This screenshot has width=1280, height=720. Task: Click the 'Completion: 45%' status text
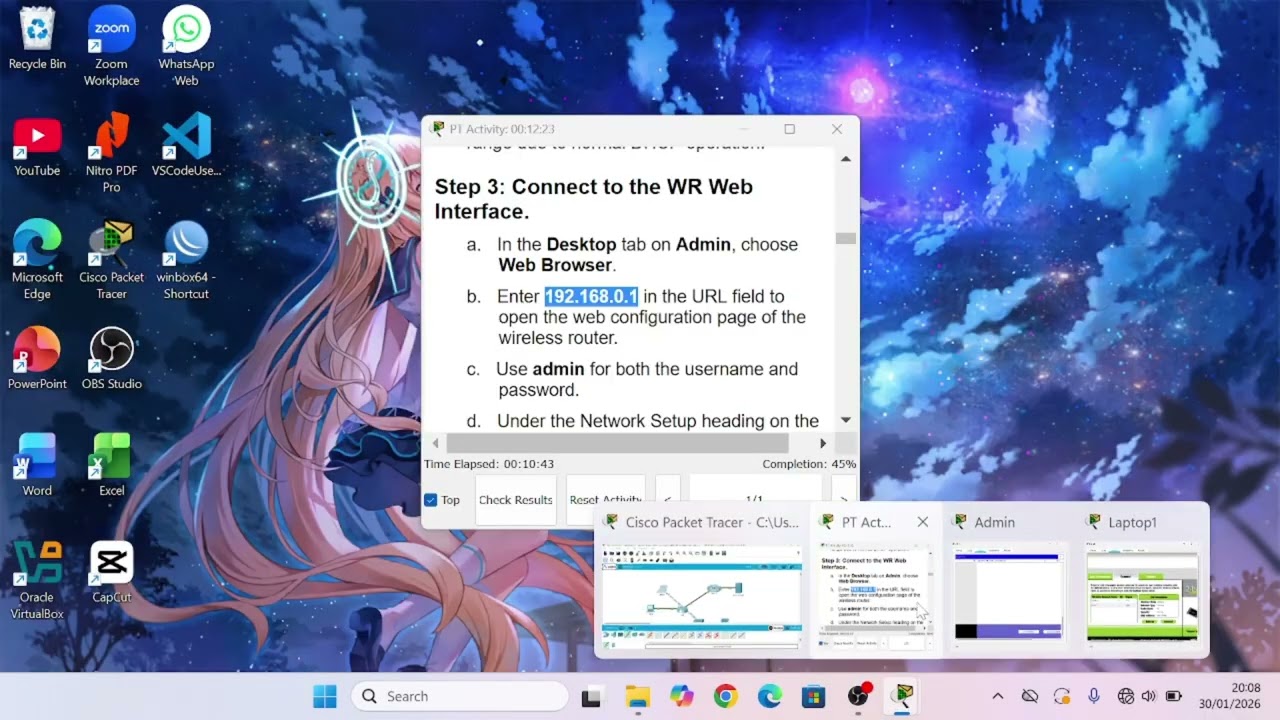(809, 464)
